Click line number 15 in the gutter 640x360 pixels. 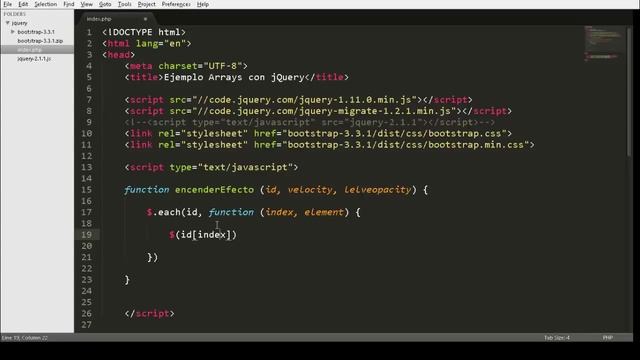tap(87, 190)
